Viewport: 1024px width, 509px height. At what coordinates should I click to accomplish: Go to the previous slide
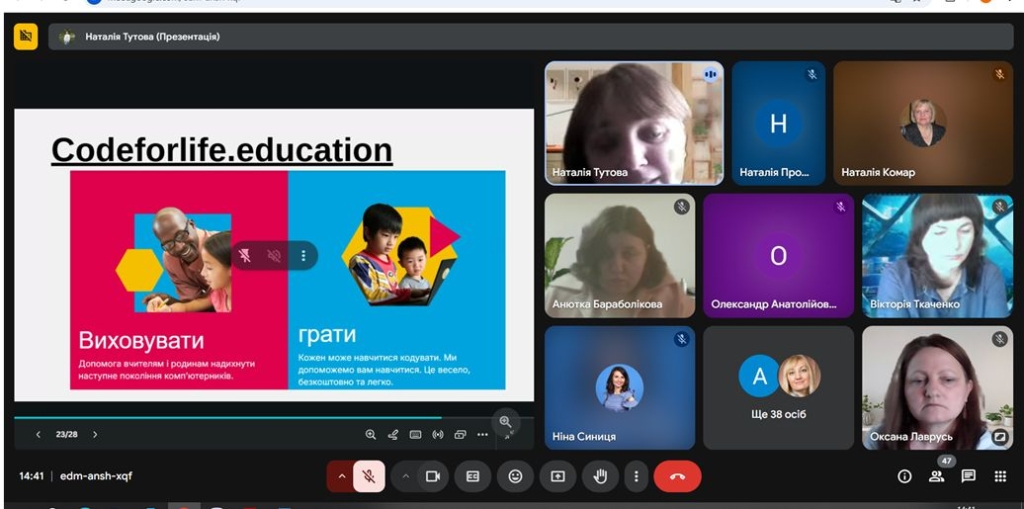(38, 434)
